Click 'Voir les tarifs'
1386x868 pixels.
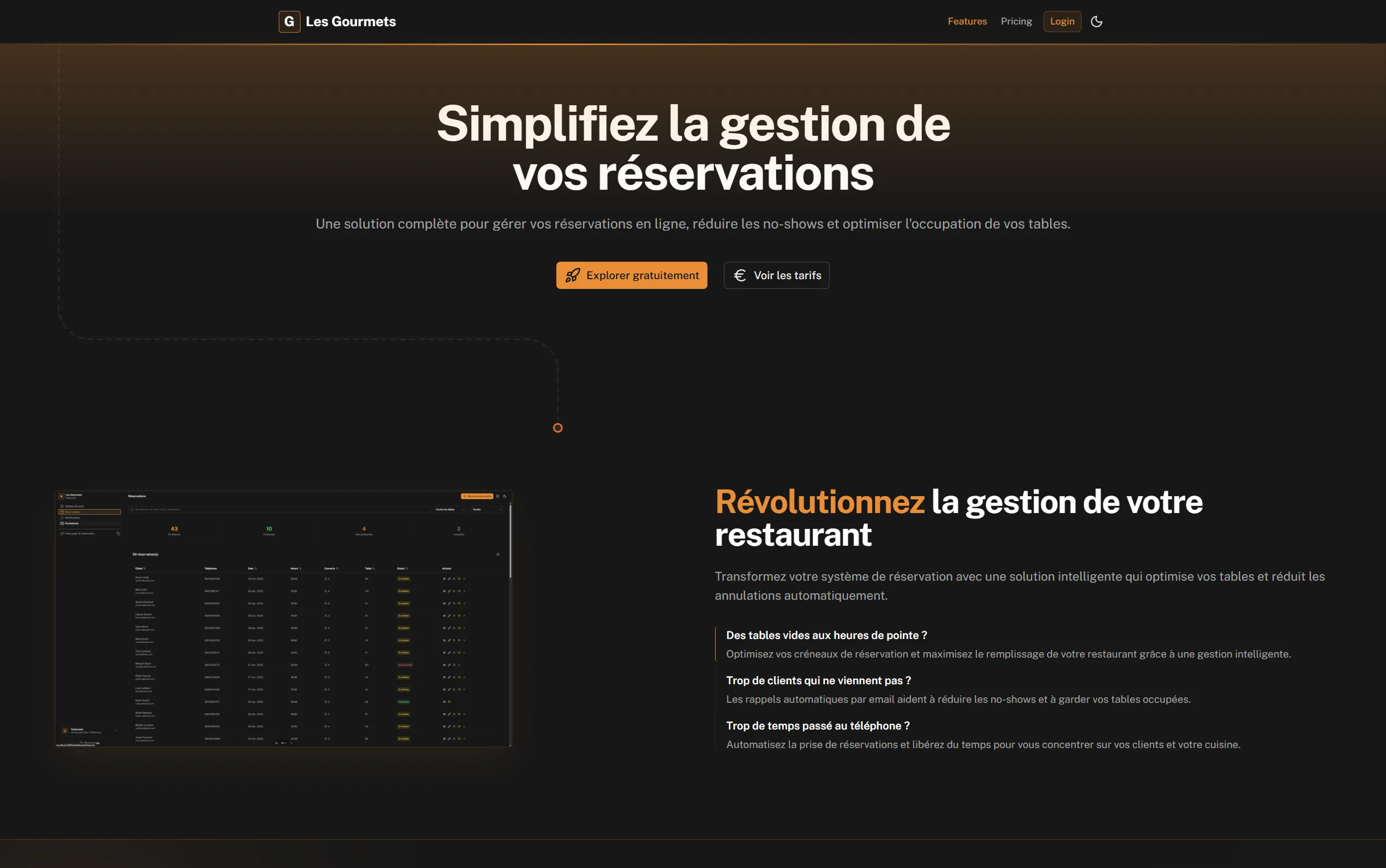[776, 275]
